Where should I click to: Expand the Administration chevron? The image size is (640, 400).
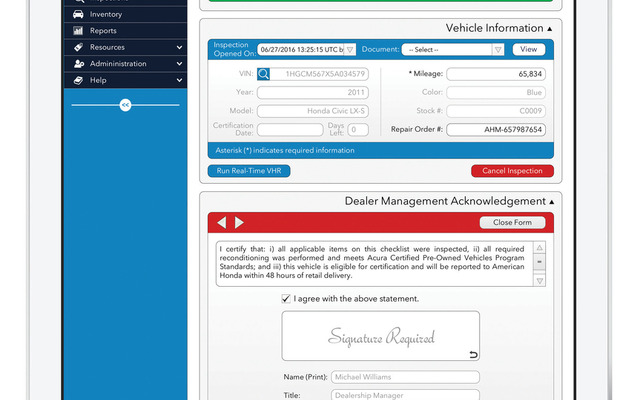pyautogui.click(x=179, y=64)
